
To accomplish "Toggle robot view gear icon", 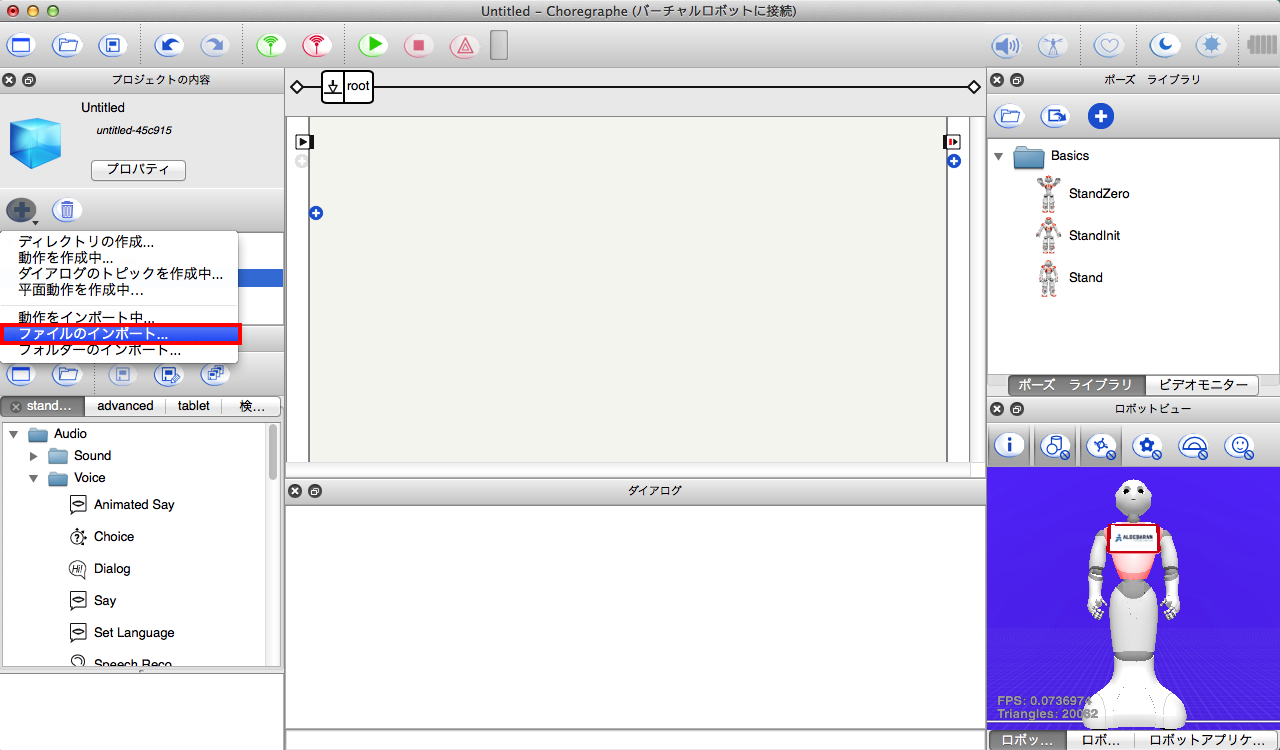I will pyautogui.click(x=1147, y=445).
